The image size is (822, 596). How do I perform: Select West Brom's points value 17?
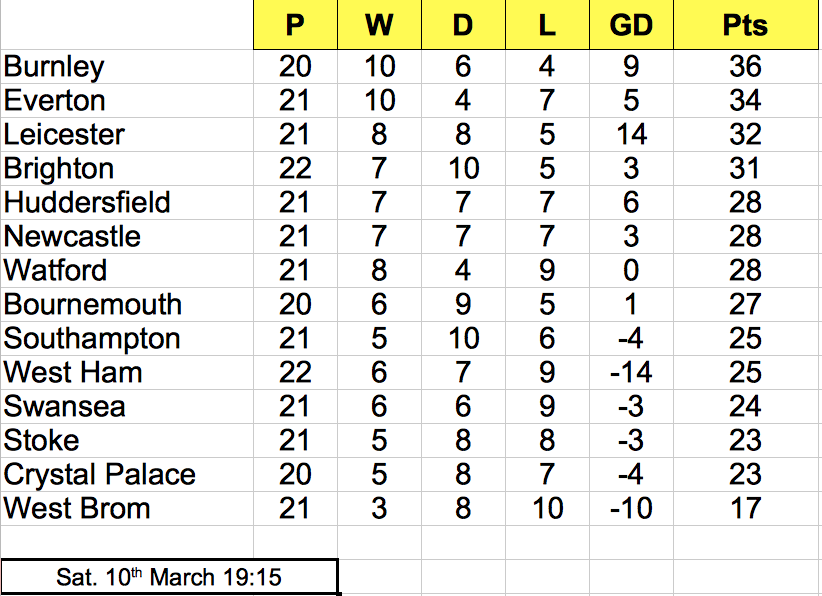[x=745, y=508]
